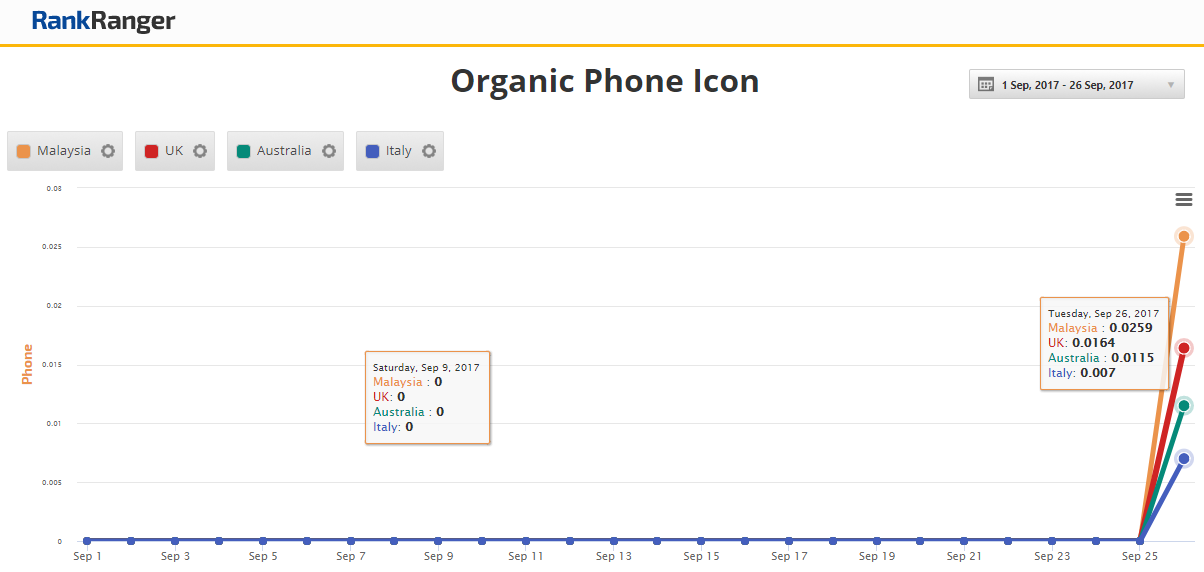Click the orange Malaysia color swatch
The width and height of the screenshot is (1204, 572).
pos(23,151)
